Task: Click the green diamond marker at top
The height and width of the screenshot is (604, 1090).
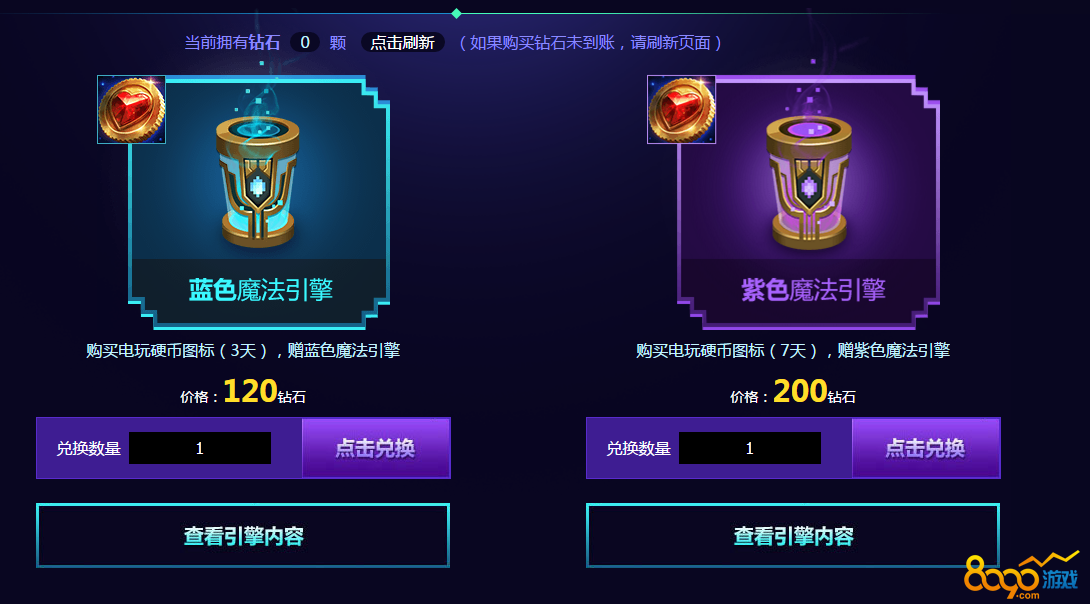Action: [456, 13]
